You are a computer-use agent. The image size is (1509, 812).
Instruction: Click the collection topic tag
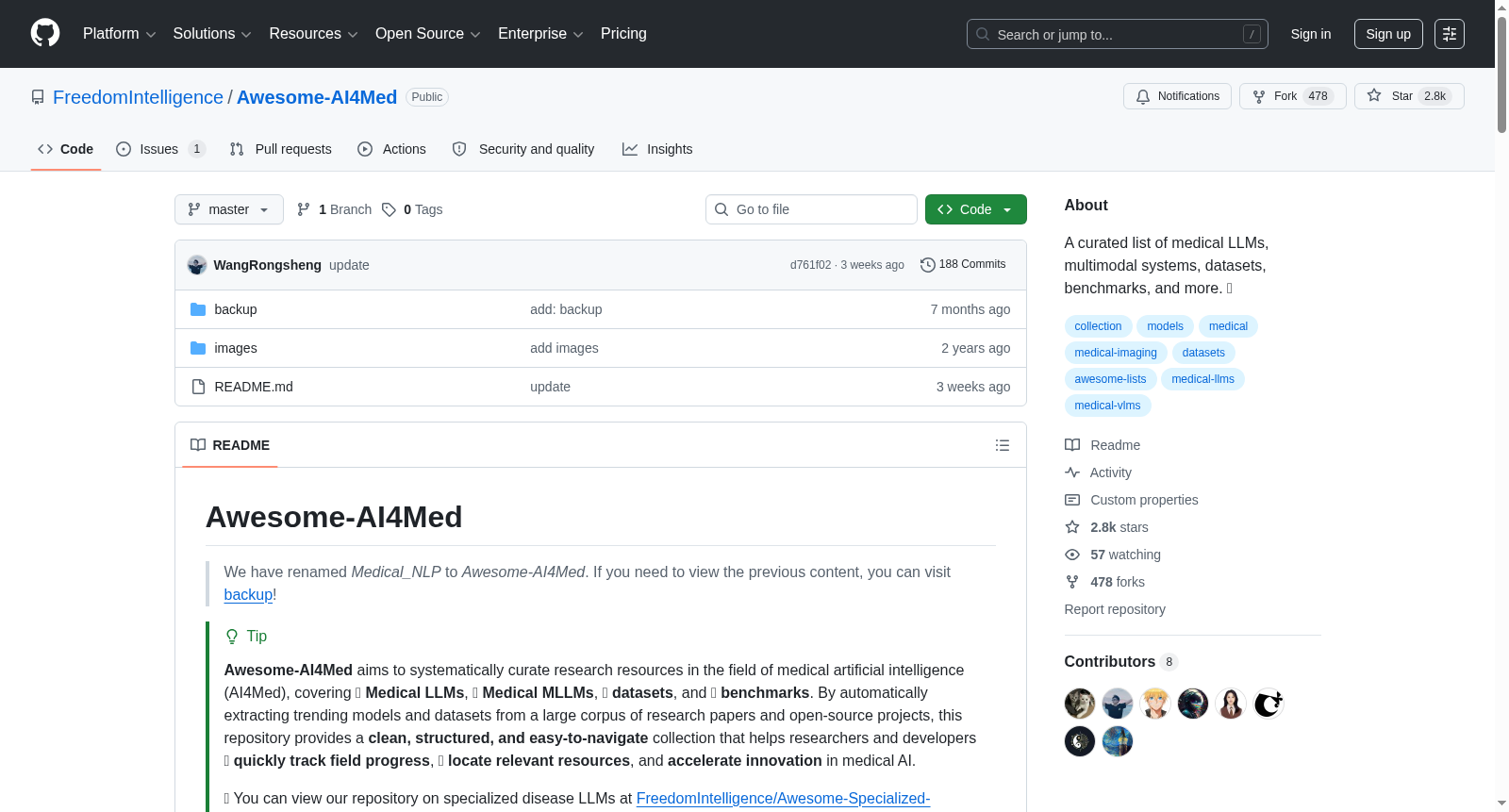[x=1098, y=326]
